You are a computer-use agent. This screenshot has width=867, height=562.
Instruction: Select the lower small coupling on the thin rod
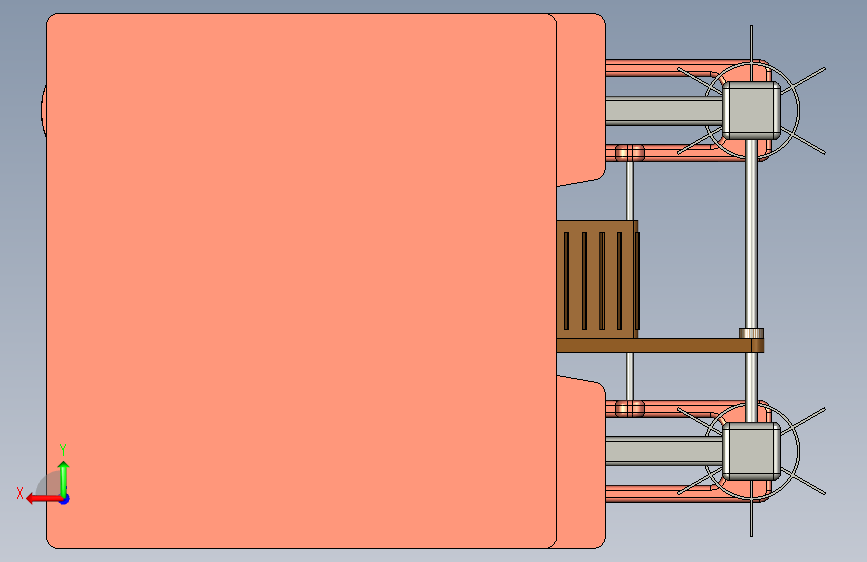click(x=630, y=409)
